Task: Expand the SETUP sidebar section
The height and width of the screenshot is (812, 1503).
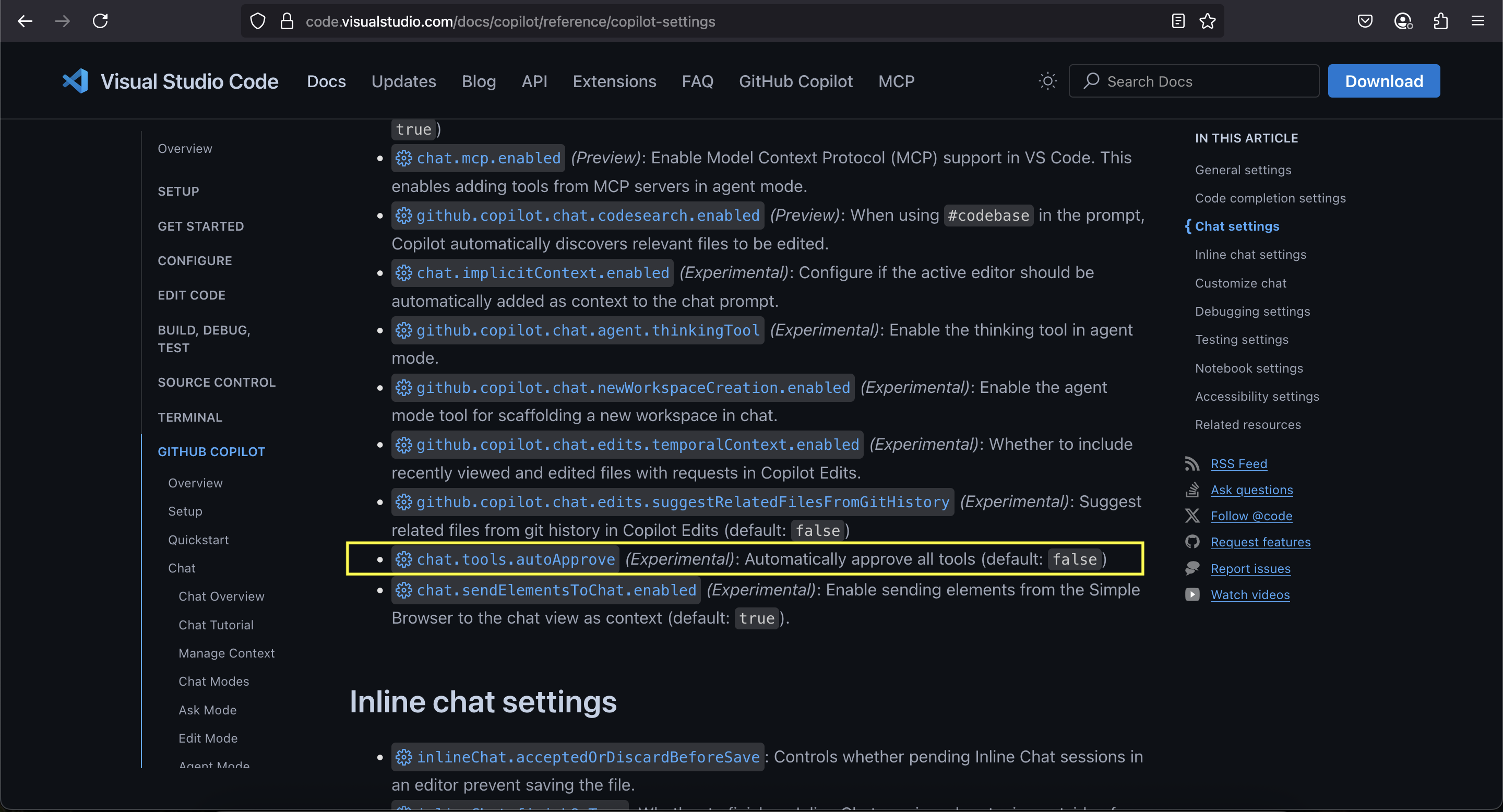Action: [178, 192]
